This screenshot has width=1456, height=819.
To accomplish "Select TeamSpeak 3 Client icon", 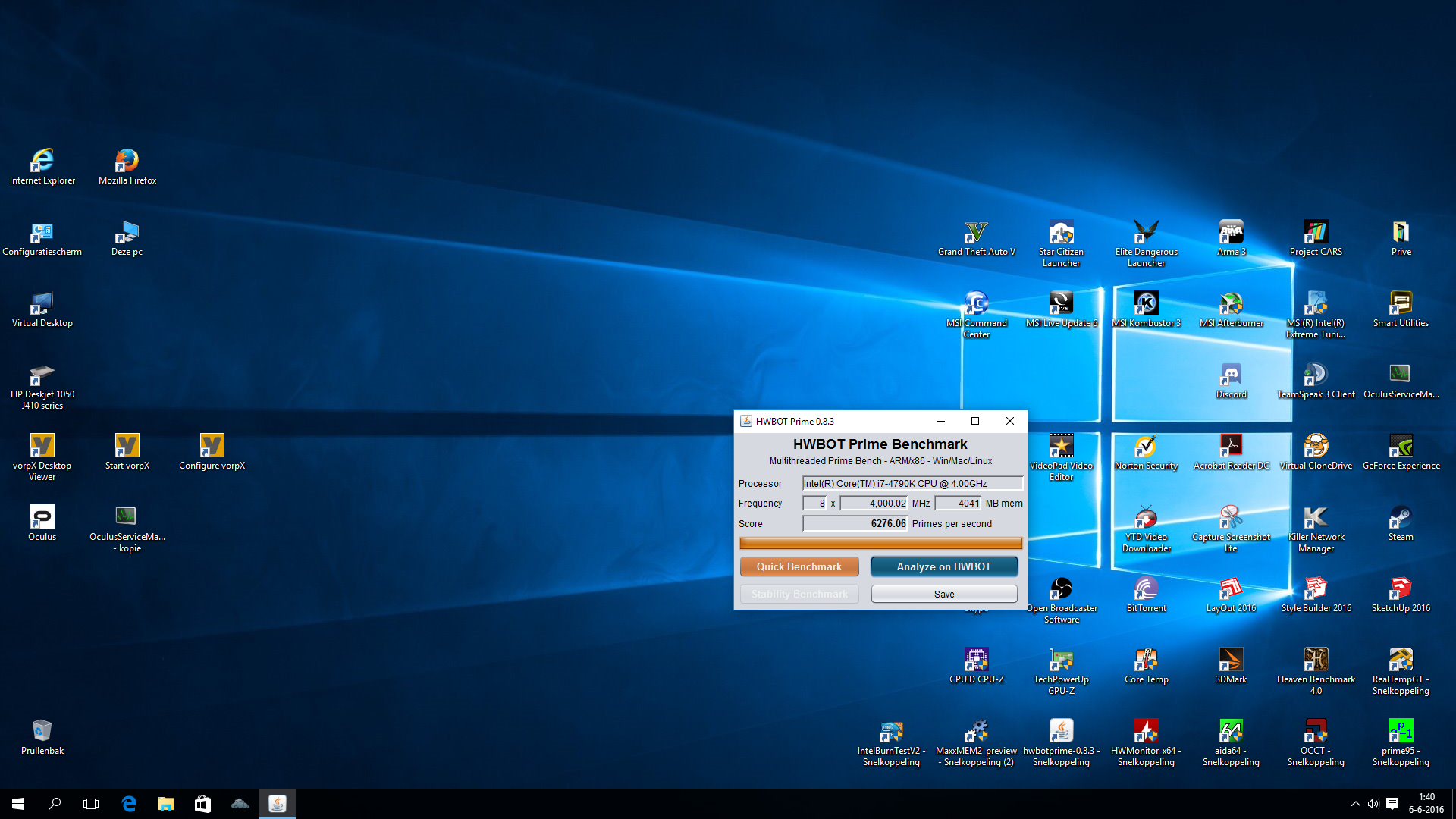I will 1316,381.
